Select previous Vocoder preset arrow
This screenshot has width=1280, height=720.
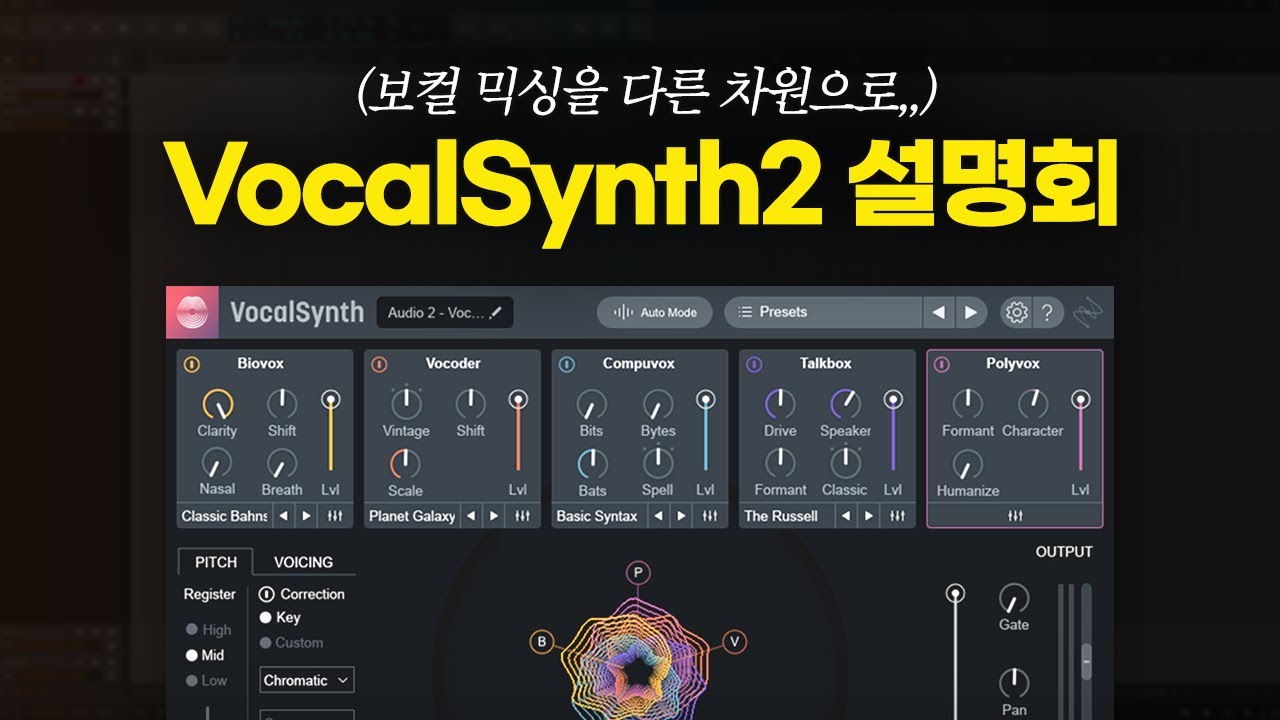point(470,516)
